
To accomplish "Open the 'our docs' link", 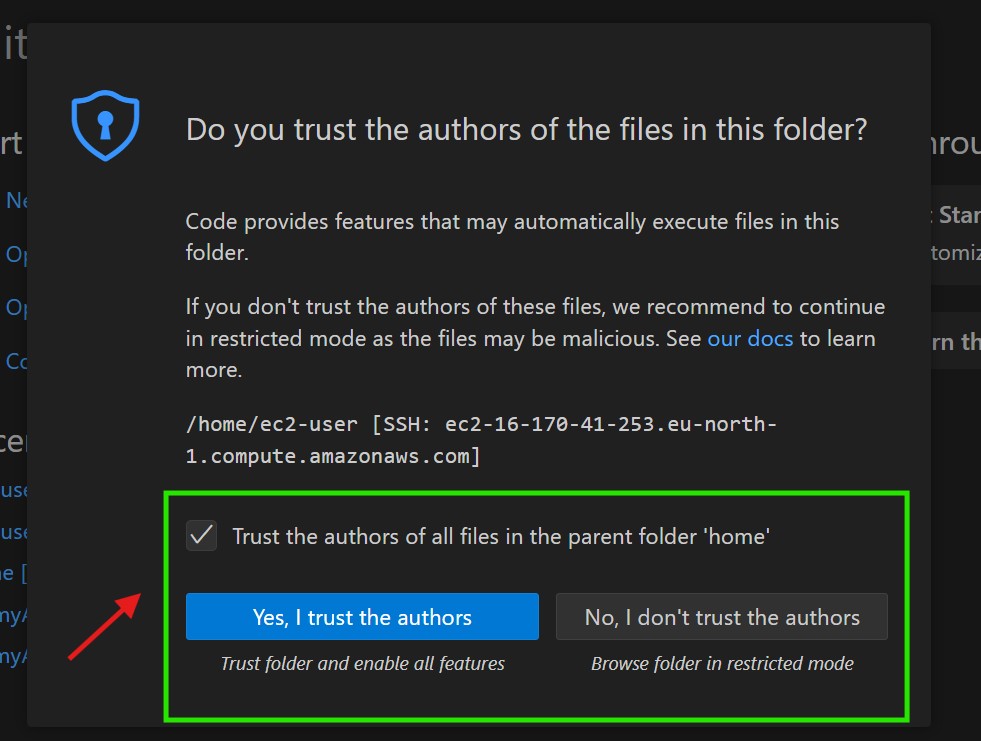I will pos(750,339).
